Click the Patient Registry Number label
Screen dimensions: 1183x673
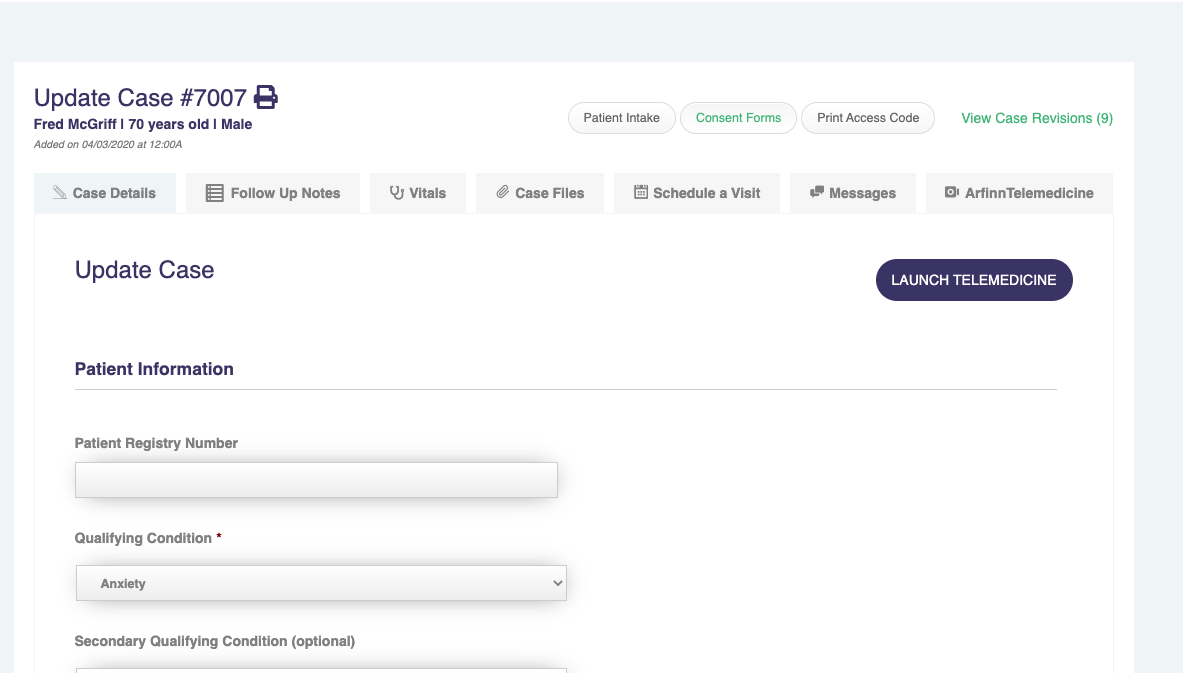click(x=156, y=443)
